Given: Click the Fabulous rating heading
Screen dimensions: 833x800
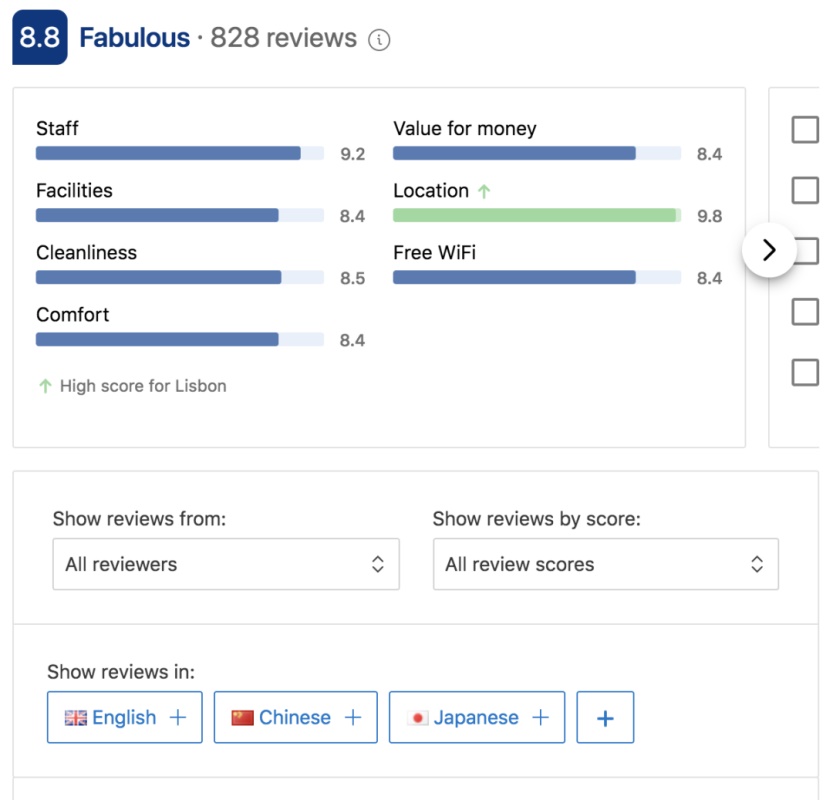Looking at the screenshot, I should tap(134, 38).
